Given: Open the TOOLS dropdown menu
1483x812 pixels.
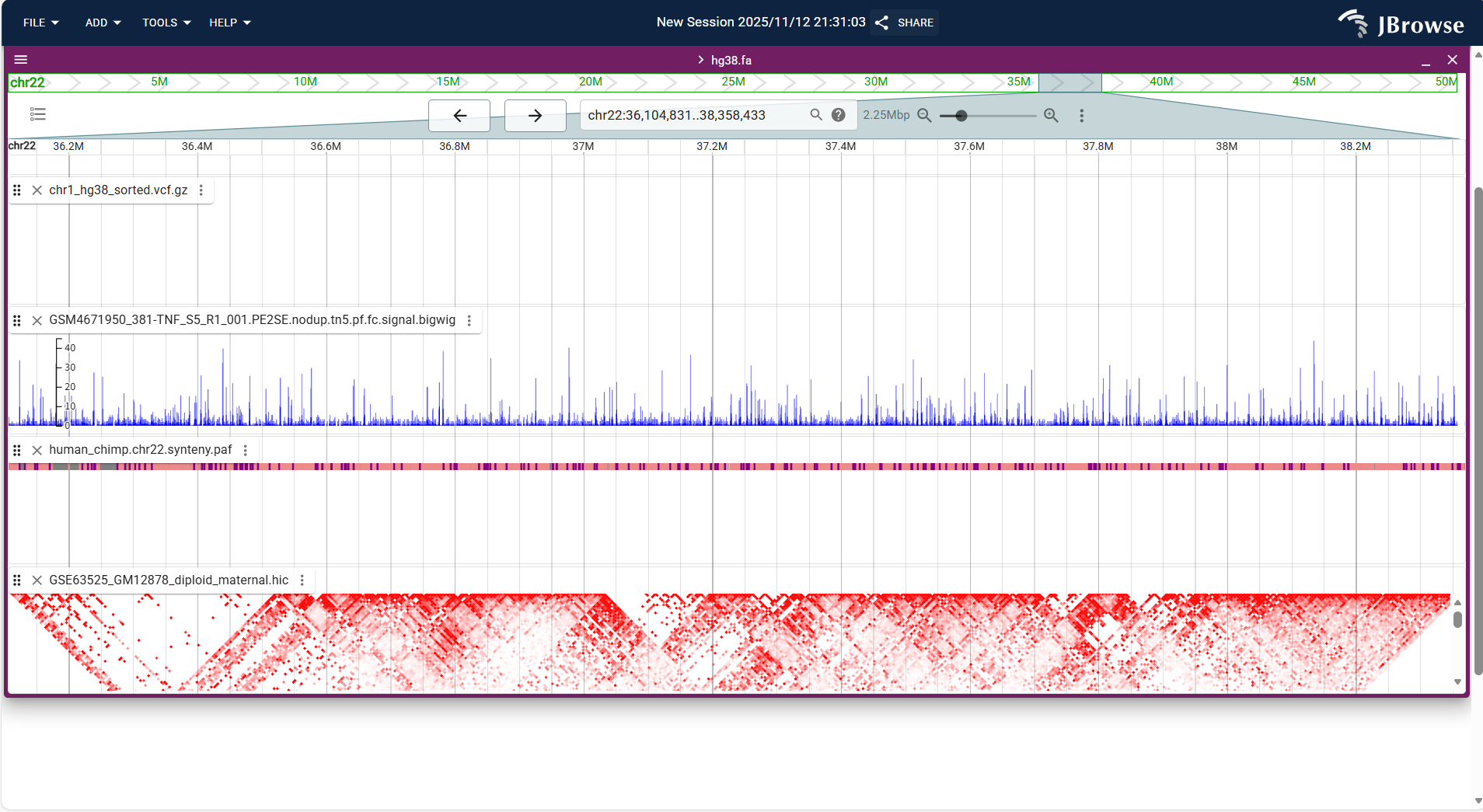Looking at the screenshot, I should (x=166, y=23).
